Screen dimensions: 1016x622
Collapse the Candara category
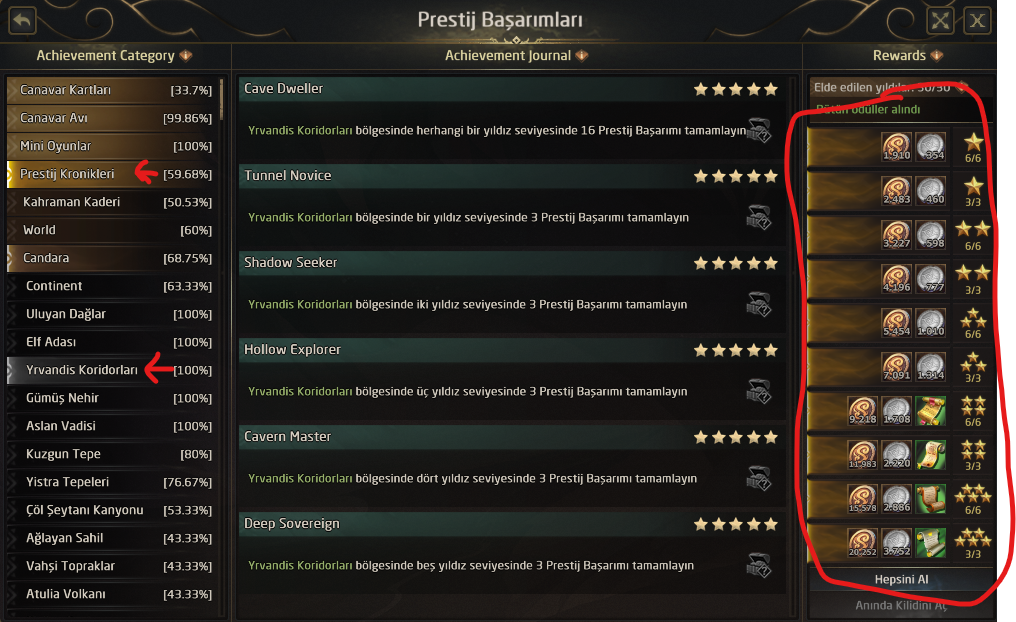click(x=14, y=258)
